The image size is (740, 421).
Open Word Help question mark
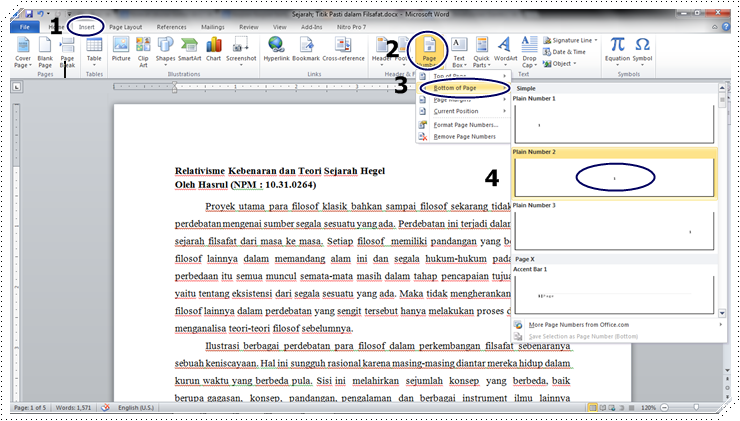(725, 27)
